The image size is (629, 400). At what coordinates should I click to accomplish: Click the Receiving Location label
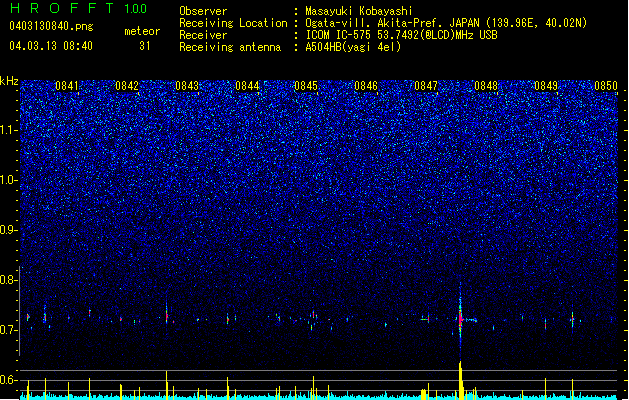click(233, 23)
